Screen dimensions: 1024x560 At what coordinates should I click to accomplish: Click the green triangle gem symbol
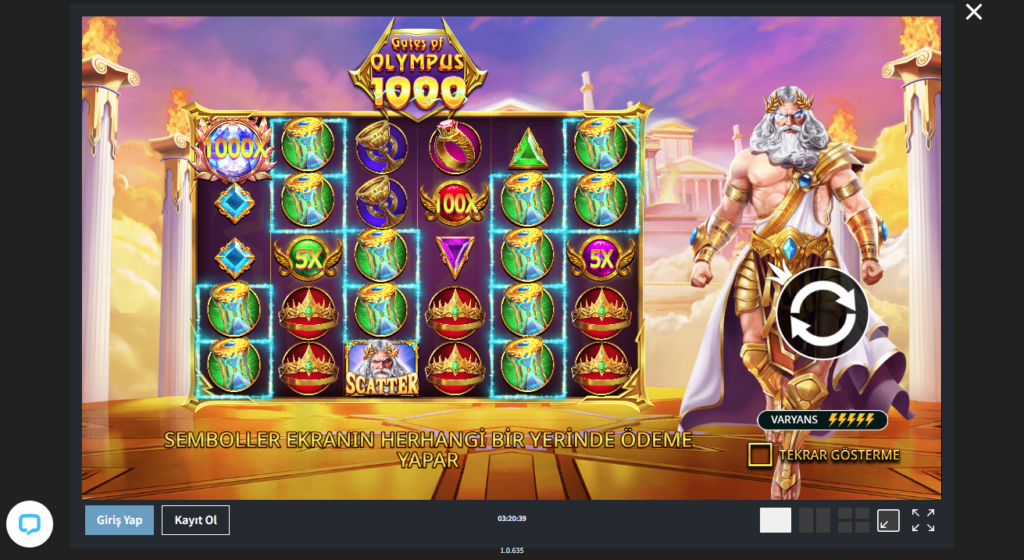(528, 148)
